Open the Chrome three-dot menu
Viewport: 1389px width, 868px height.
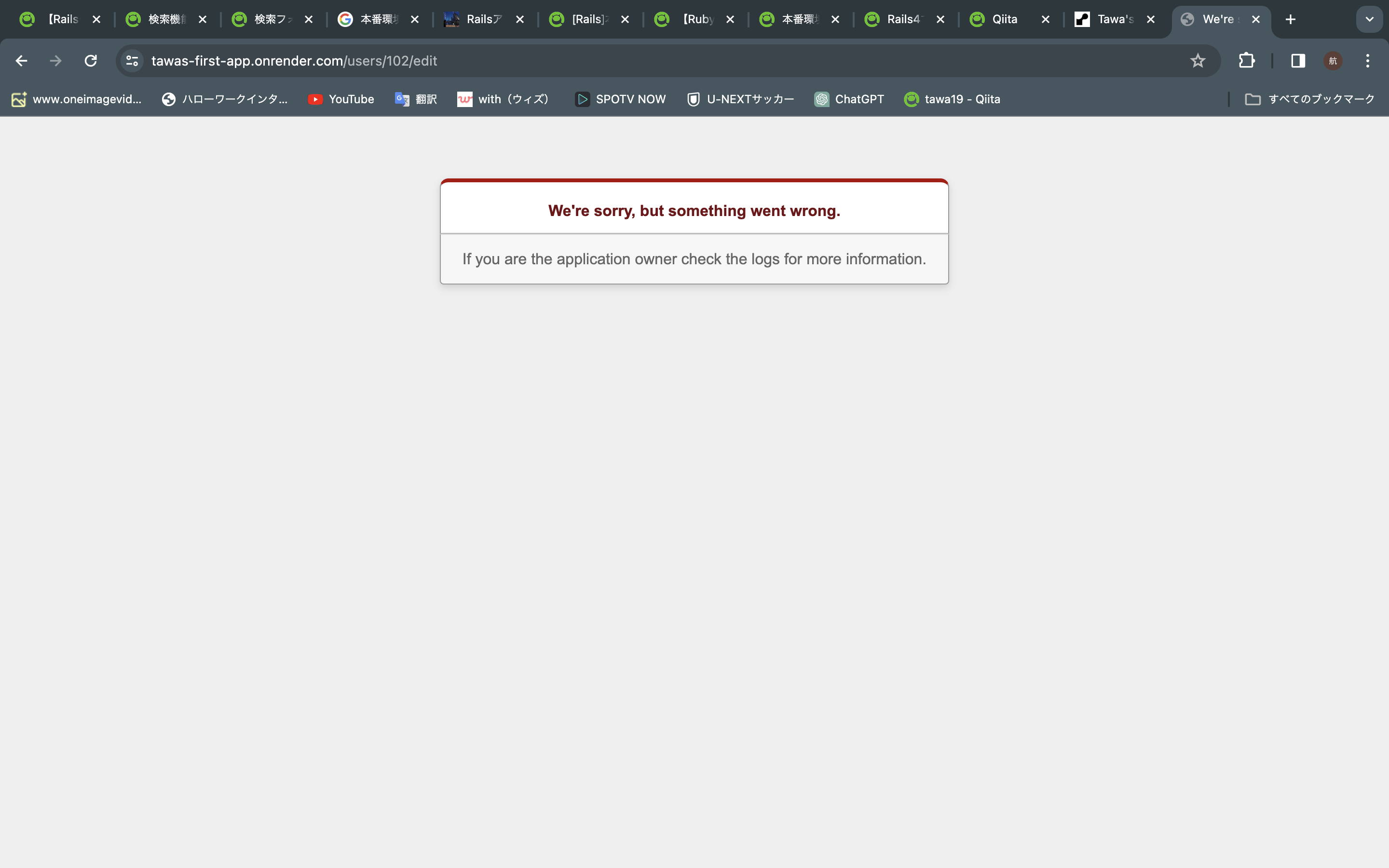1367,61
